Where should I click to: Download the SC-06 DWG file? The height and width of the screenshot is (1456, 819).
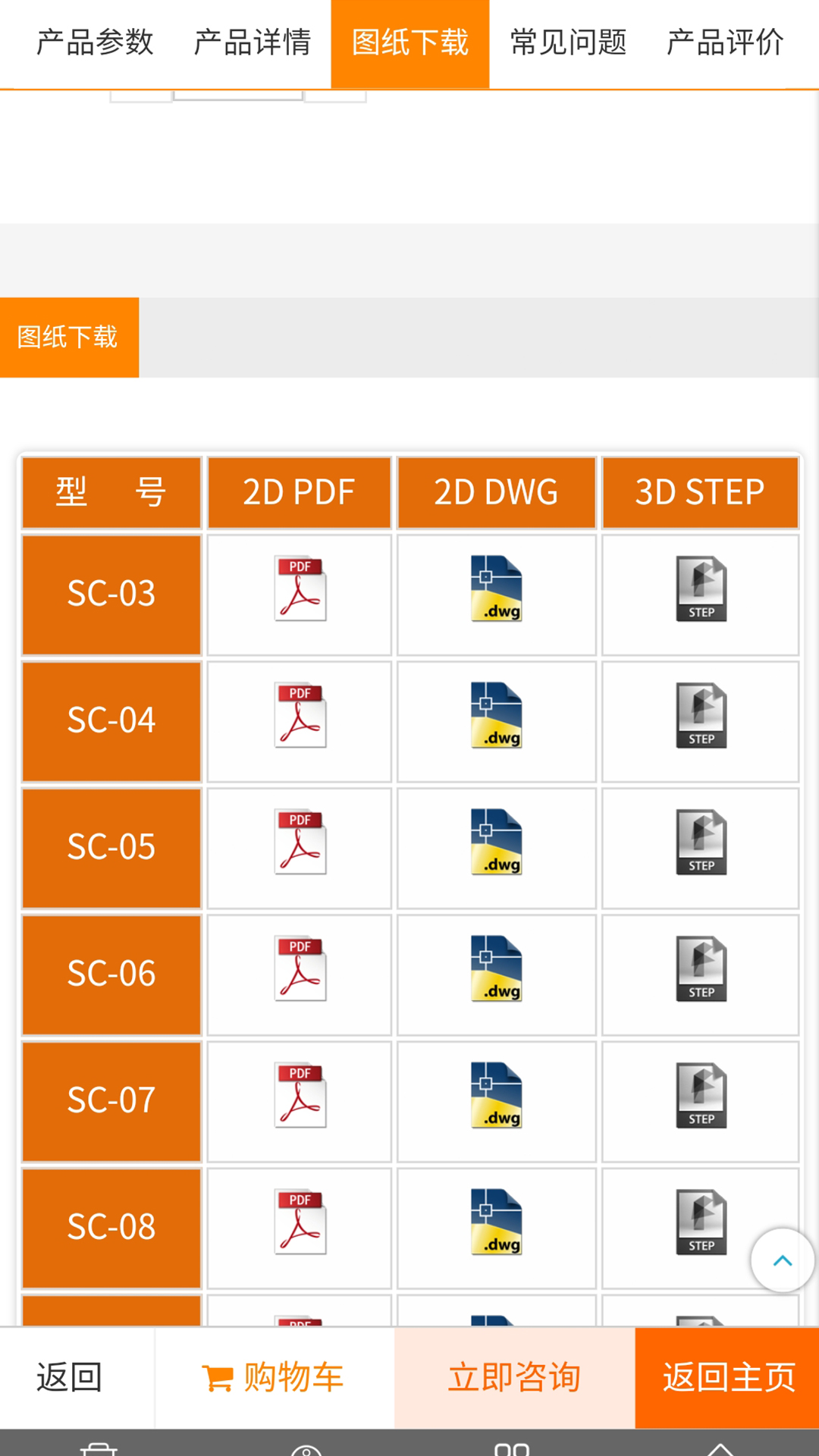(497, 969)
